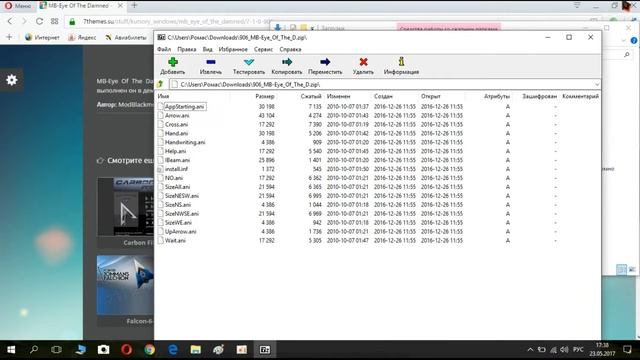This screenshot has width=640, height=360.
Task: Open the Авиабилеты bookmark
Action: click(x=126, y=38)
